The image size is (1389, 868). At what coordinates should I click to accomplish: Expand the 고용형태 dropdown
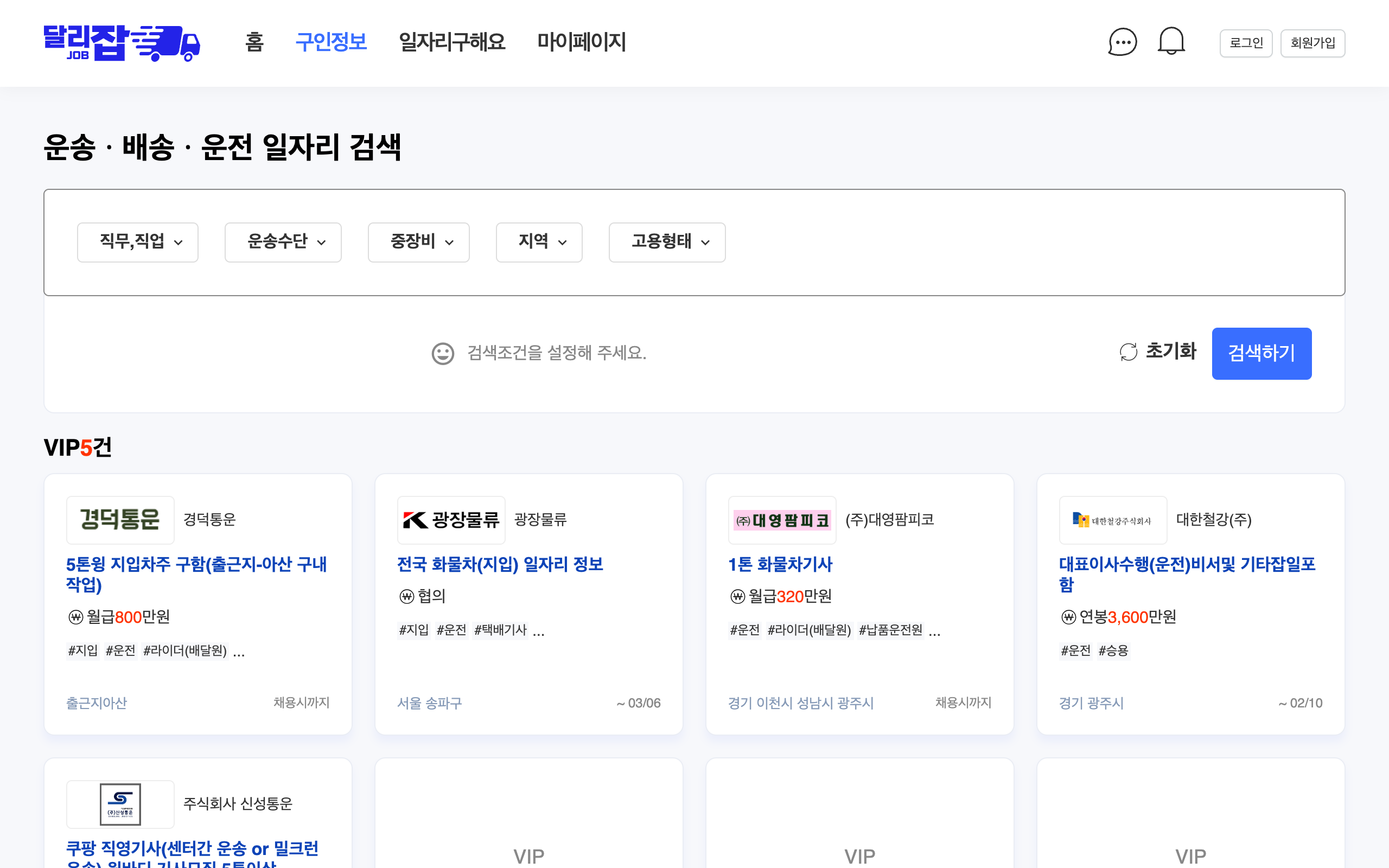click(667, 242)
